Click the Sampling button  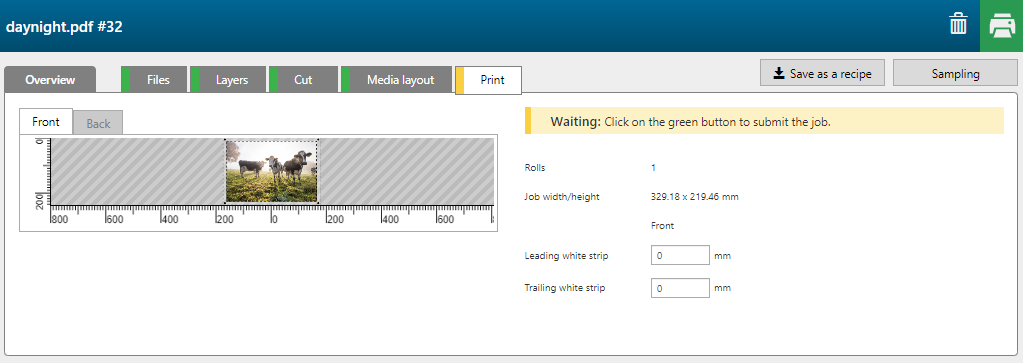pyautogui.click(x=955, y=74)
